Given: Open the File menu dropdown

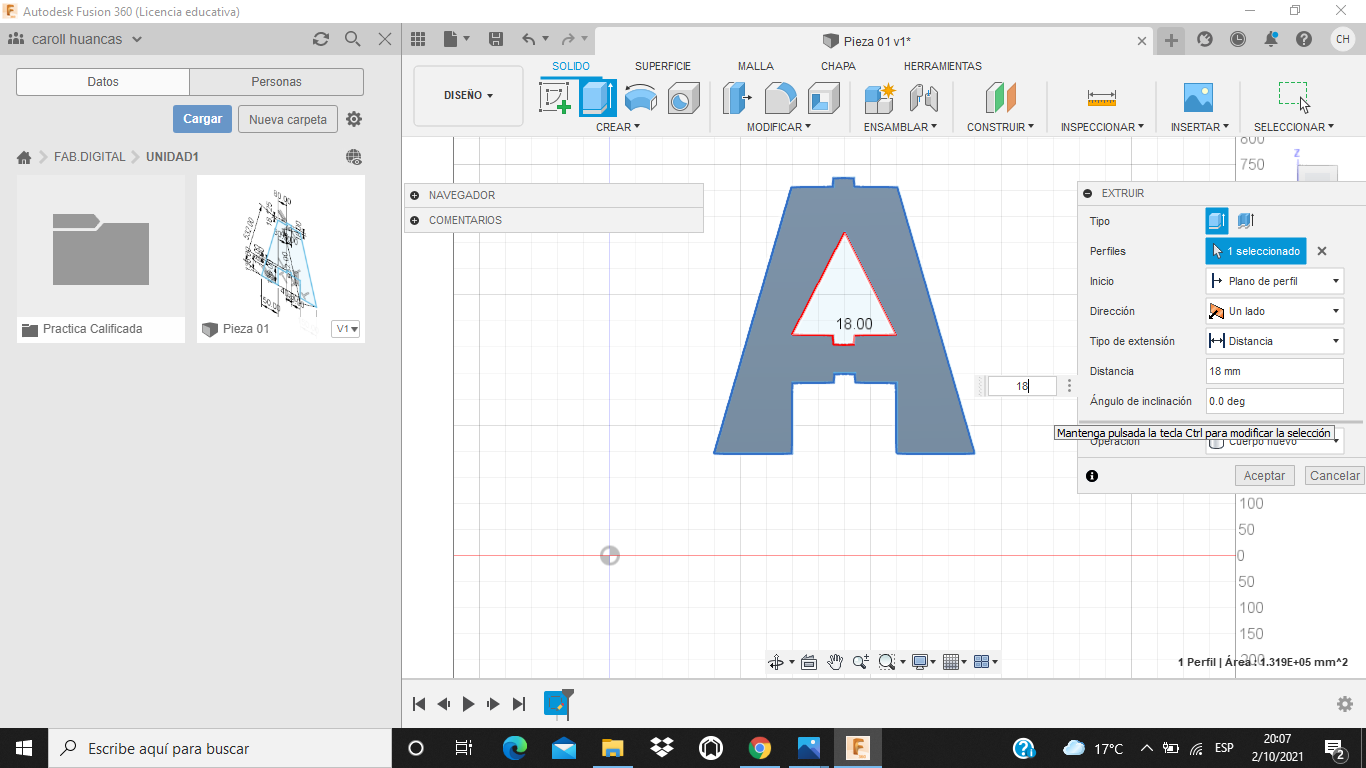Looking at the screenshot, I should tap(457, 39).
